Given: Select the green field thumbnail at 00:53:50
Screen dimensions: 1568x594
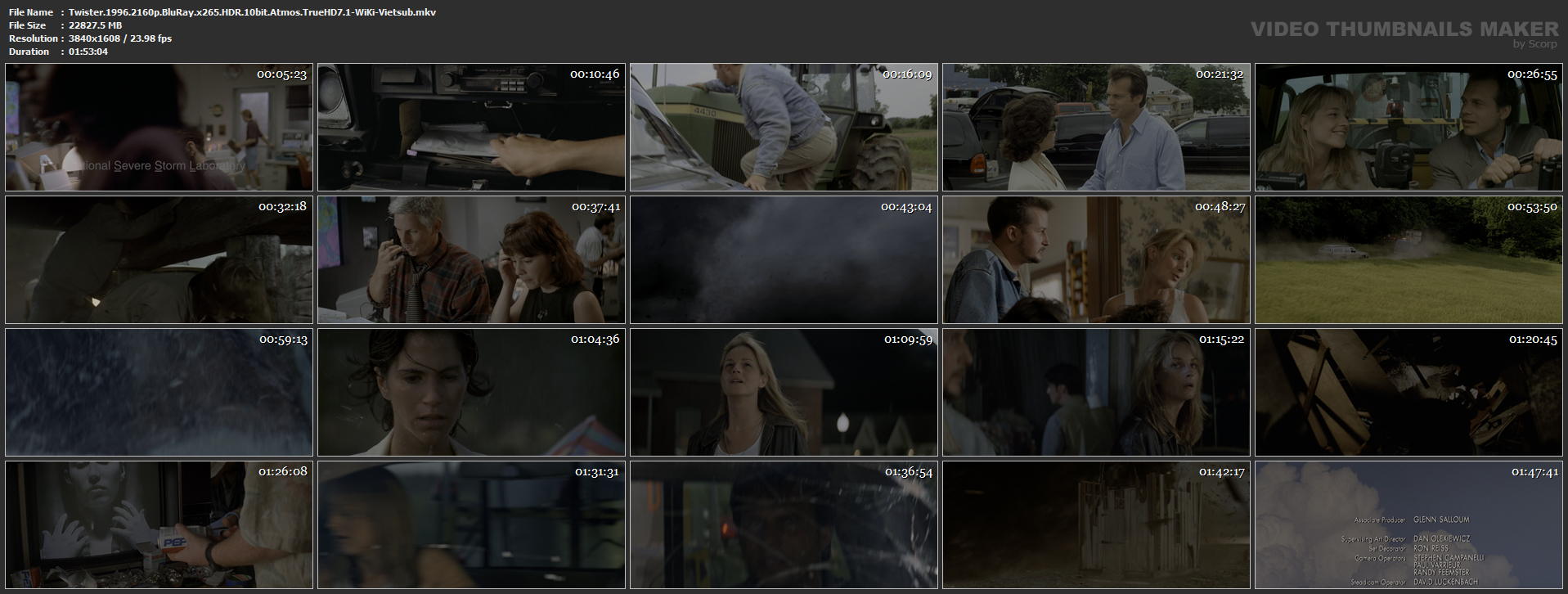Looking at the screenshot, I should coord(1409,259).
